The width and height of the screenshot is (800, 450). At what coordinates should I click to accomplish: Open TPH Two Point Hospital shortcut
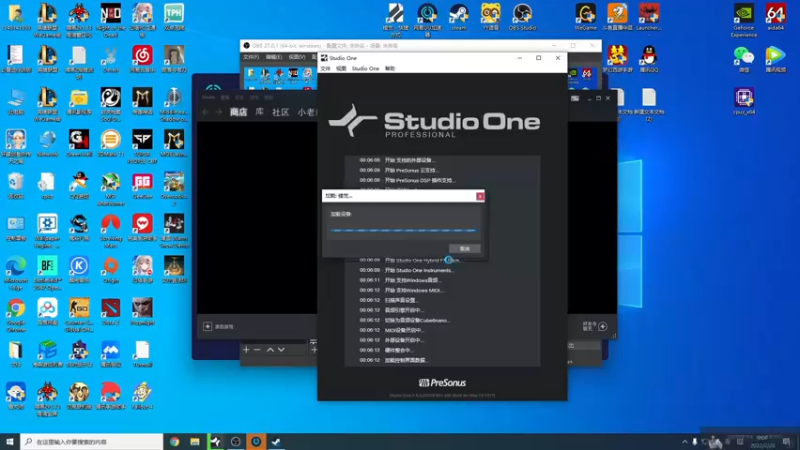click(174, 16)
